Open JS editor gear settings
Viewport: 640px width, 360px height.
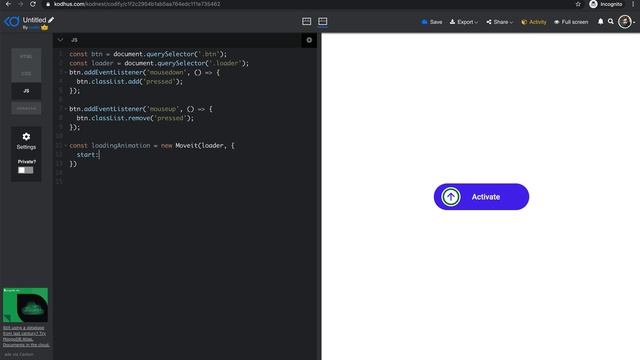[x=309, y=40]
